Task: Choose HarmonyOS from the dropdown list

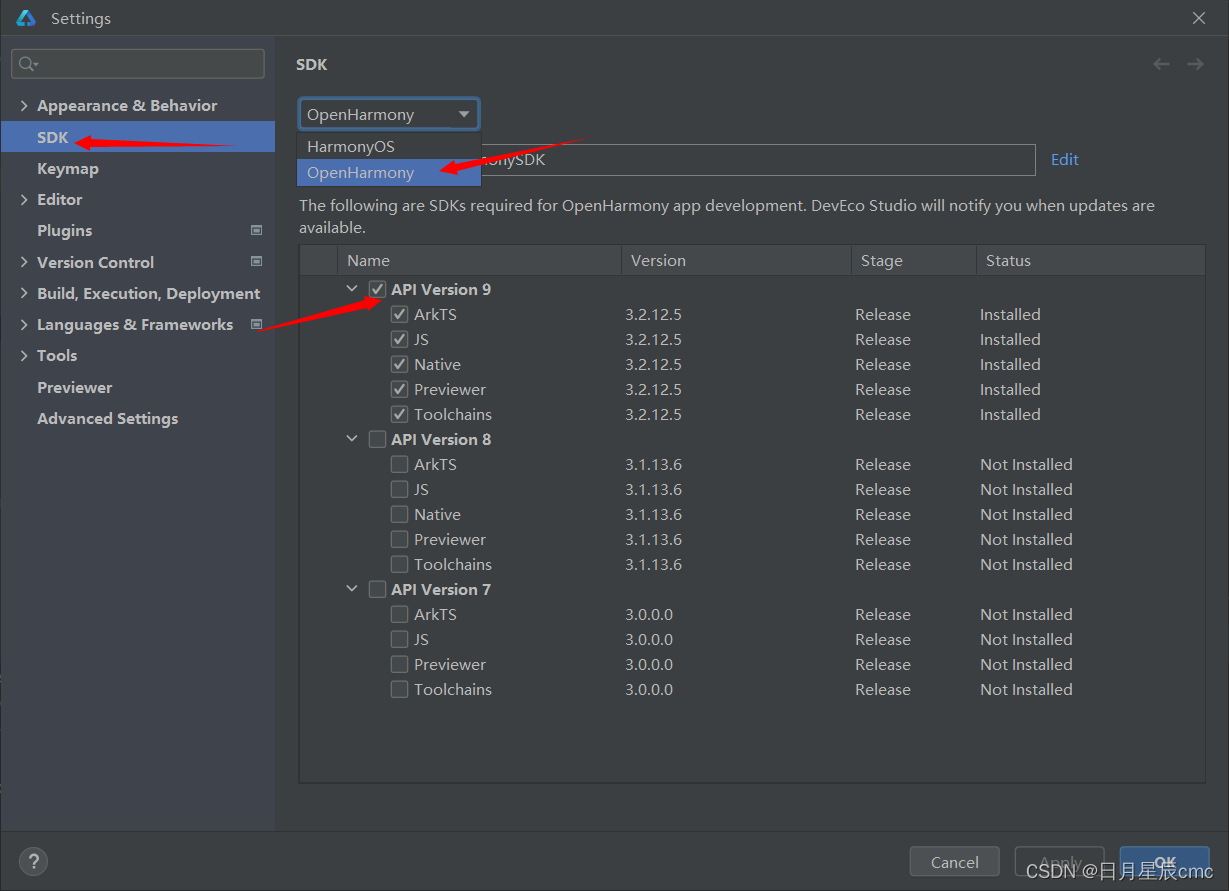Action: (x=389, y=146)
